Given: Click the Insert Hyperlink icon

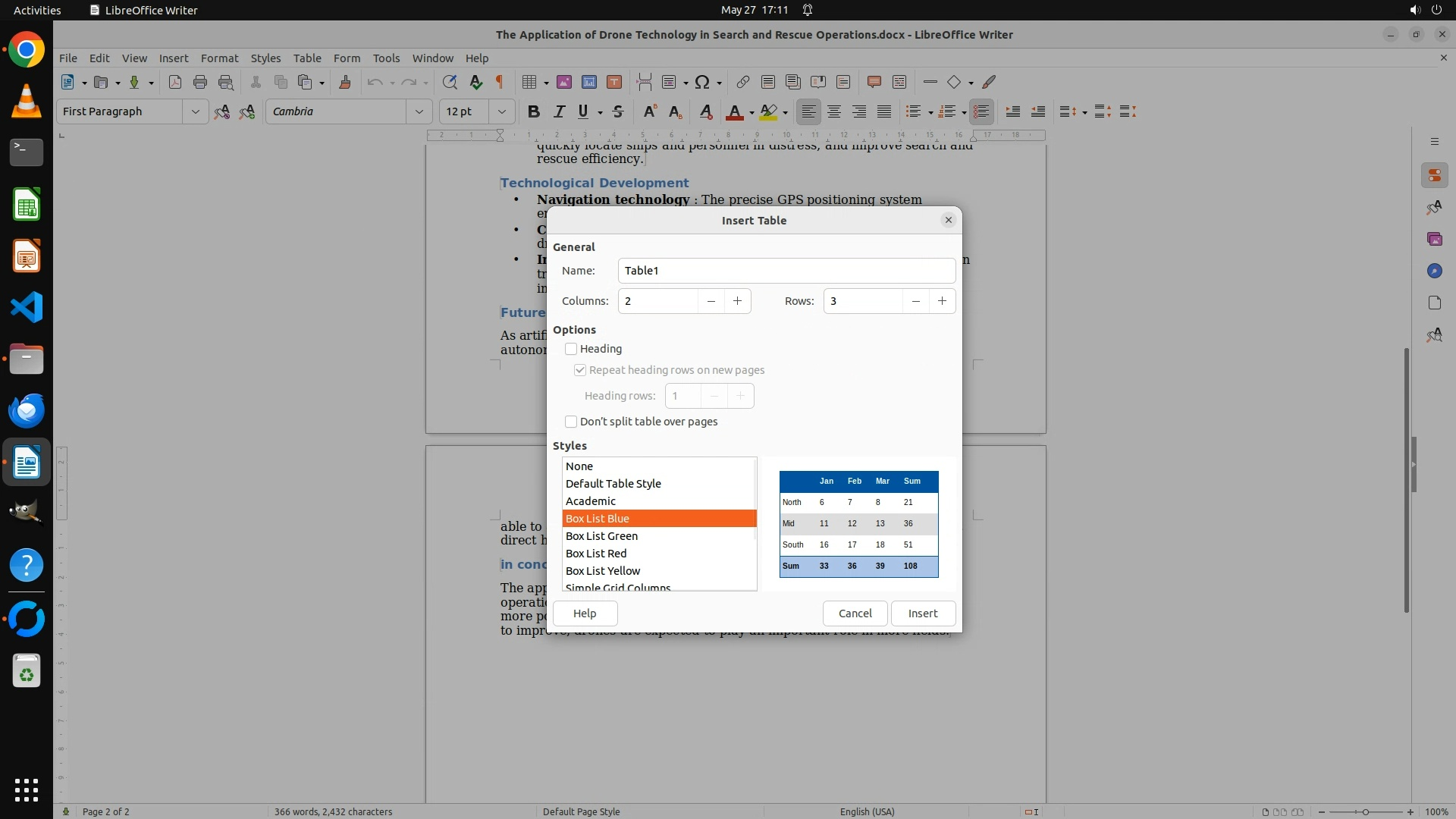Looking at the screenshot, I should pyautogui.click(x=743, y=82).
